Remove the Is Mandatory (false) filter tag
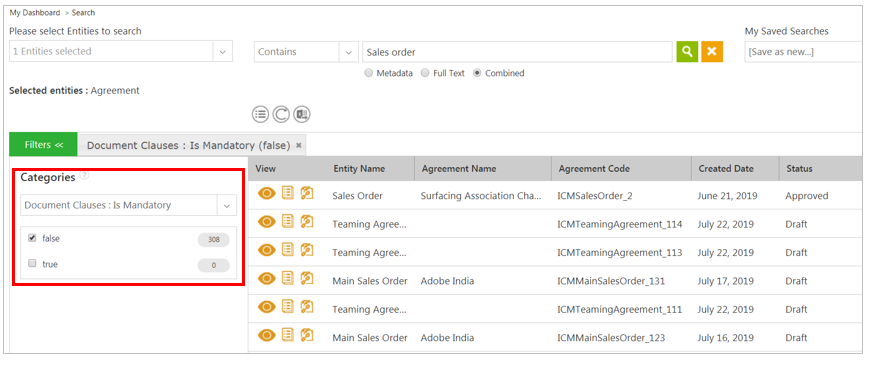Screen dimensions: 881x369 299,145
